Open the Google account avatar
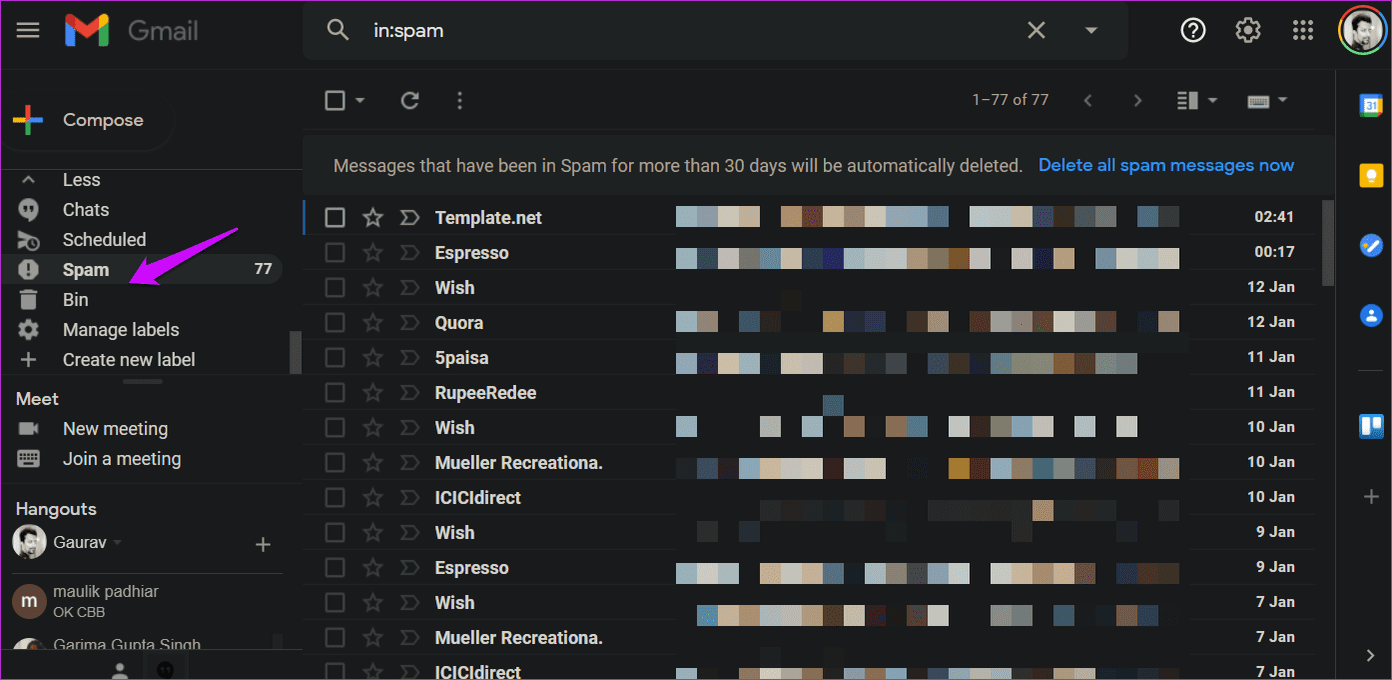The width and height of the screenshot is (1392, 680). pos(1362,31)
